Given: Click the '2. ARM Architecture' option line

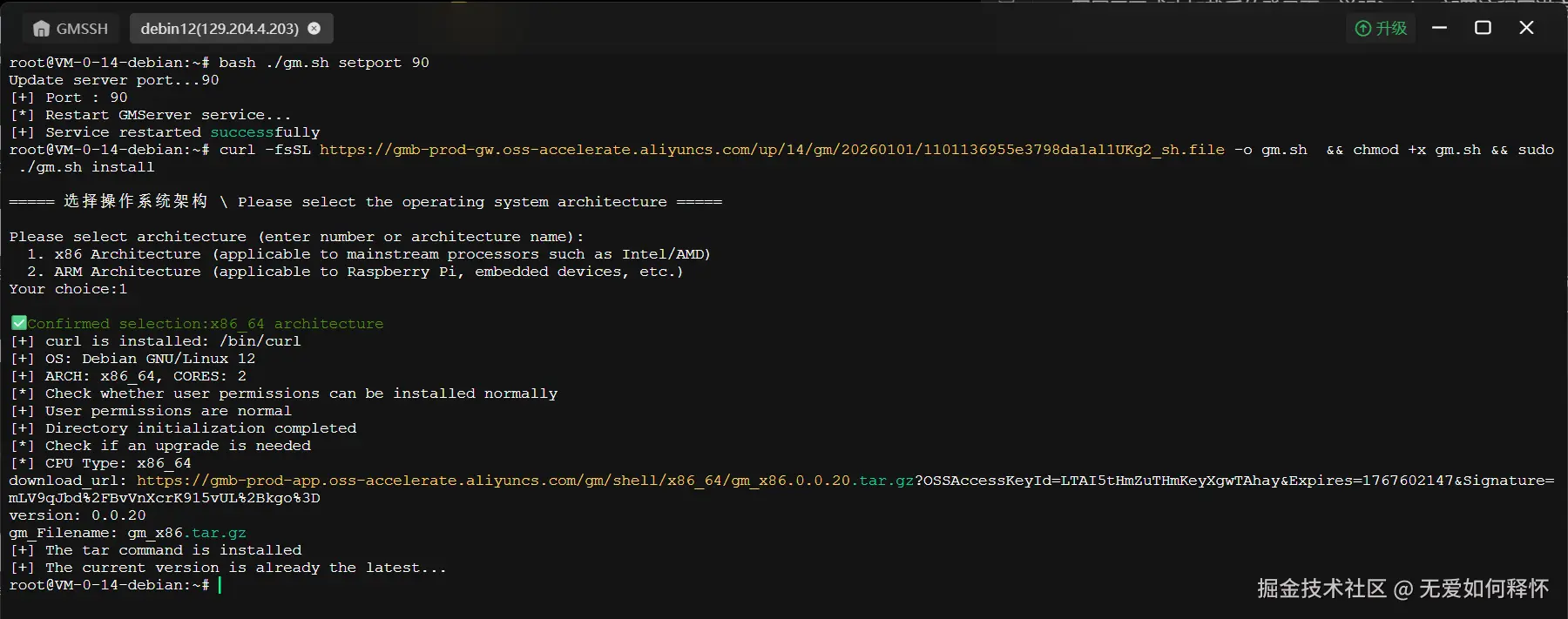Looking at the screenshot, I should coord(355,272).
